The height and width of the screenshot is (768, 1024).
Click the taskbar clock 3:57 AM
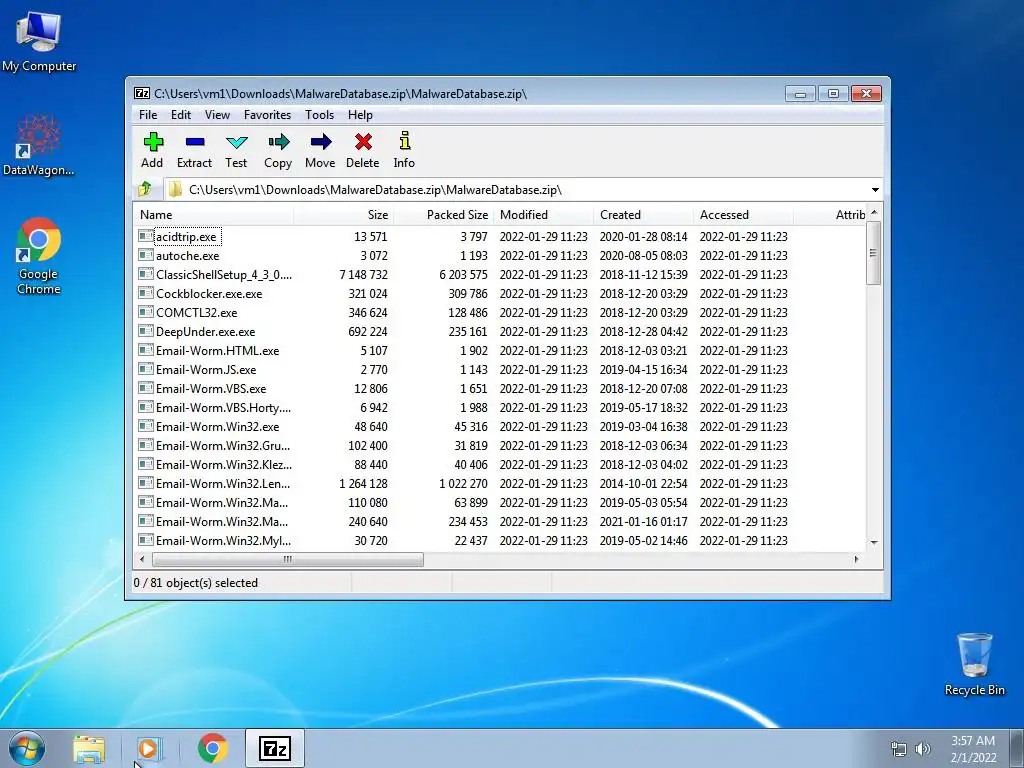coord(973,741)
